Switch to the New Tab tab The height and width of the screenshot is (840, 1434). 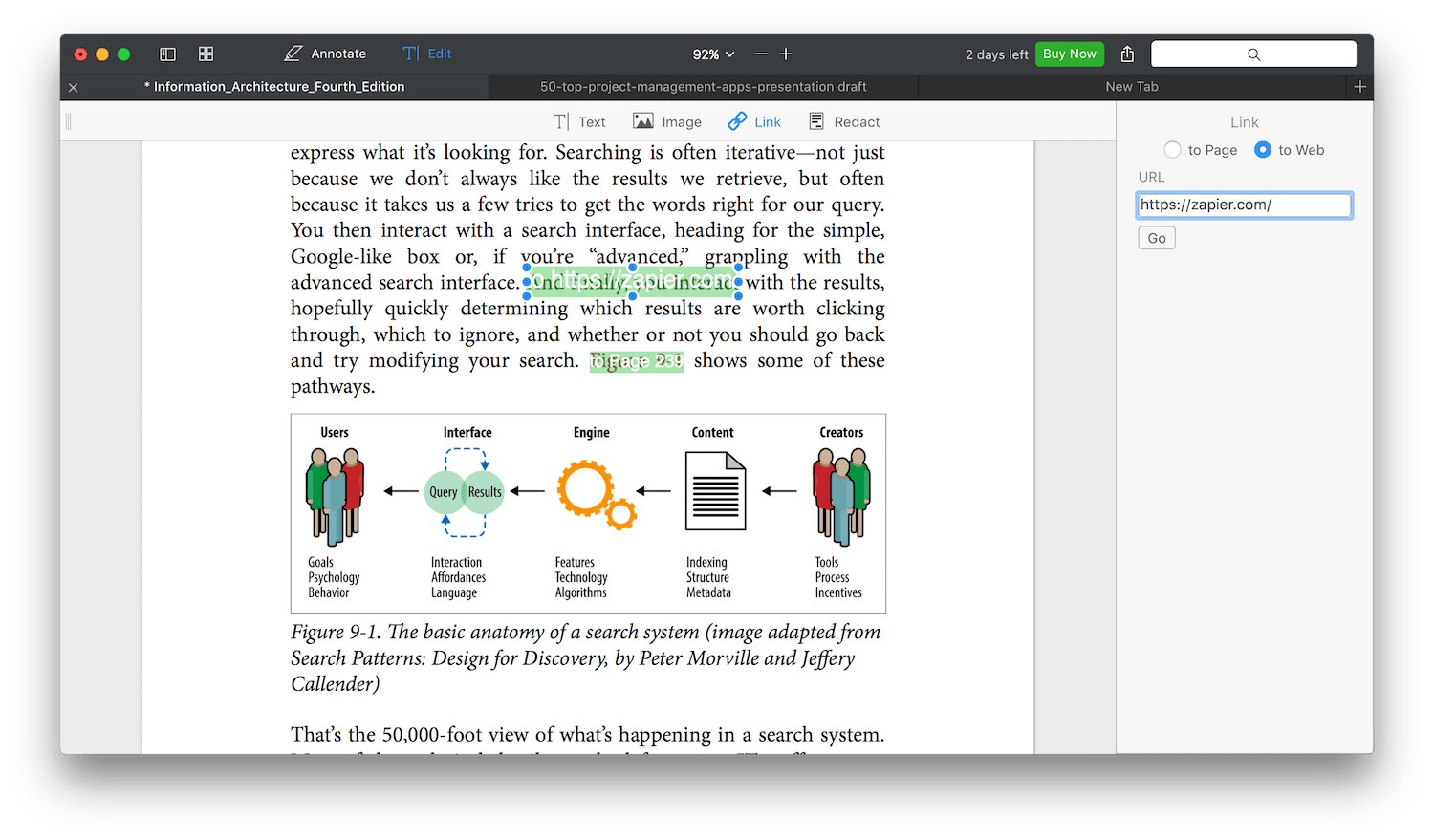(x=1132, y=87)
